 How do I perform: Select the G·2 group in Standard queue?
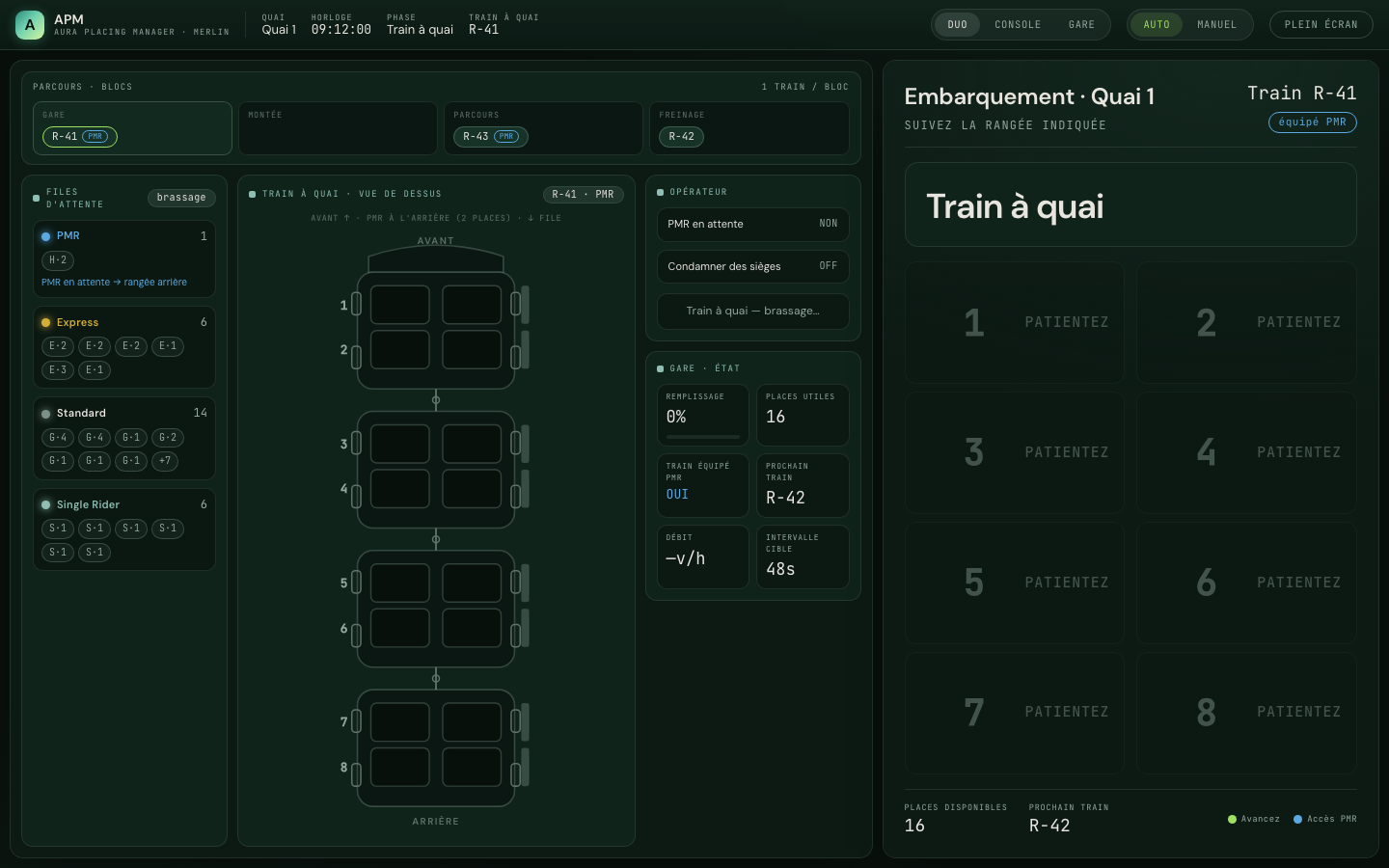click(x=168, y=438)
